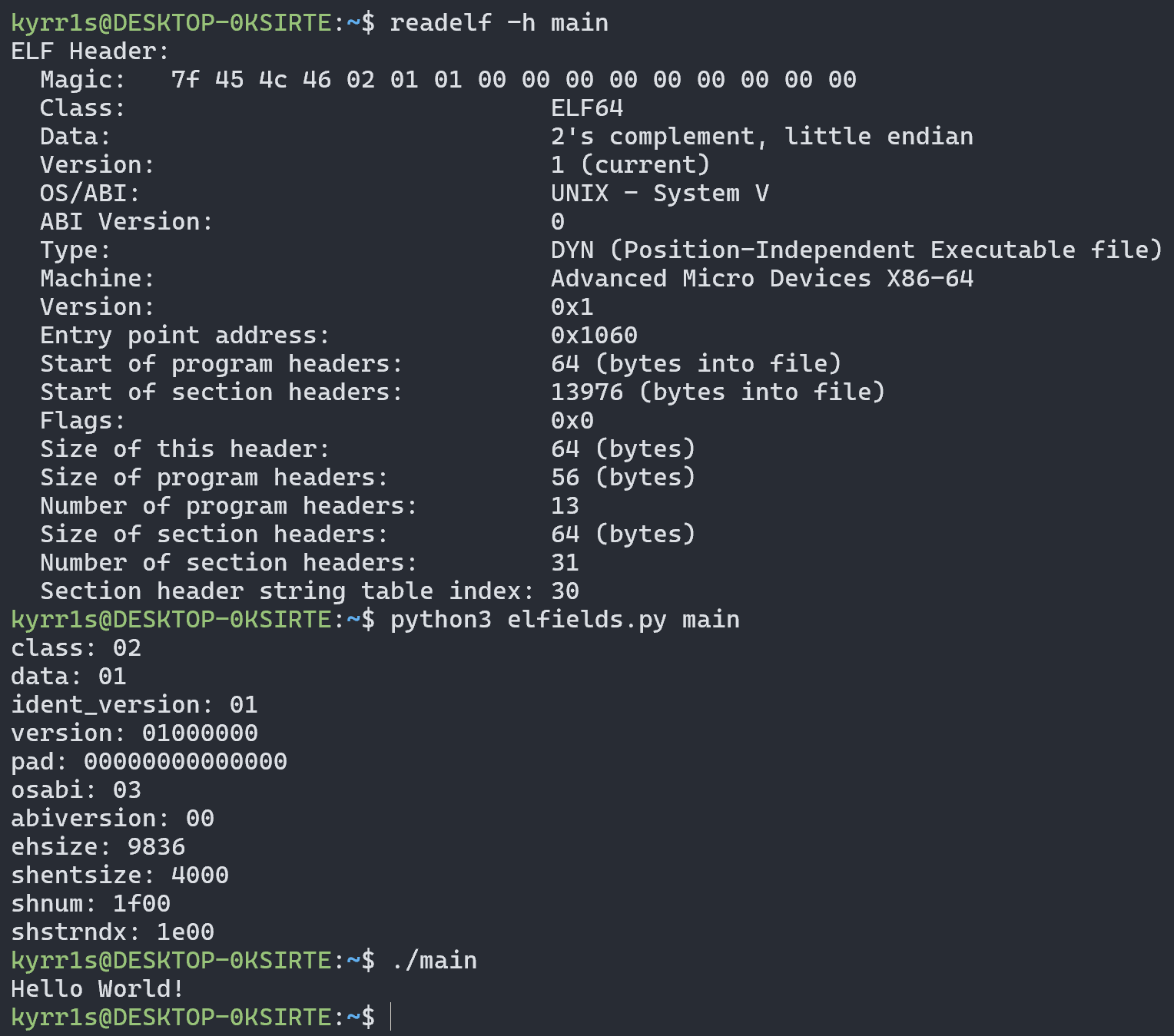Image resolution: width=1174 pixels, height=1036 pixels.
Task: Click the 'Hello World!' output line
Action: tap(98, 989)
